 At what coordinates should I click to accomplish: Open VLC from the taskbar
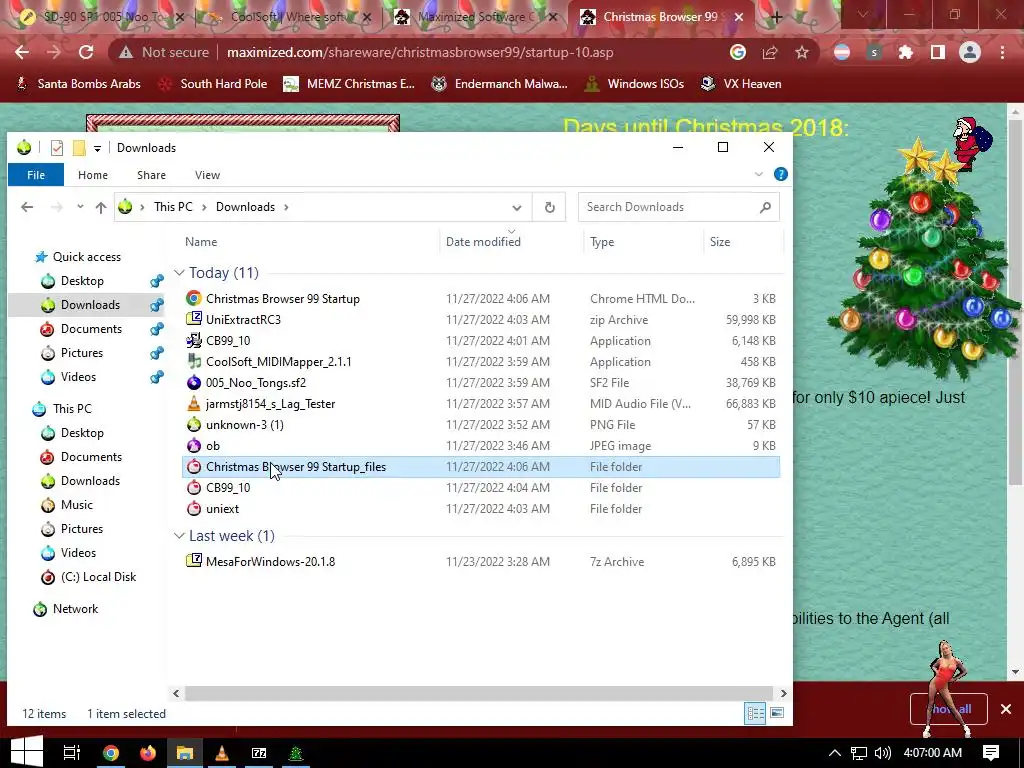[x=222, y=753]
